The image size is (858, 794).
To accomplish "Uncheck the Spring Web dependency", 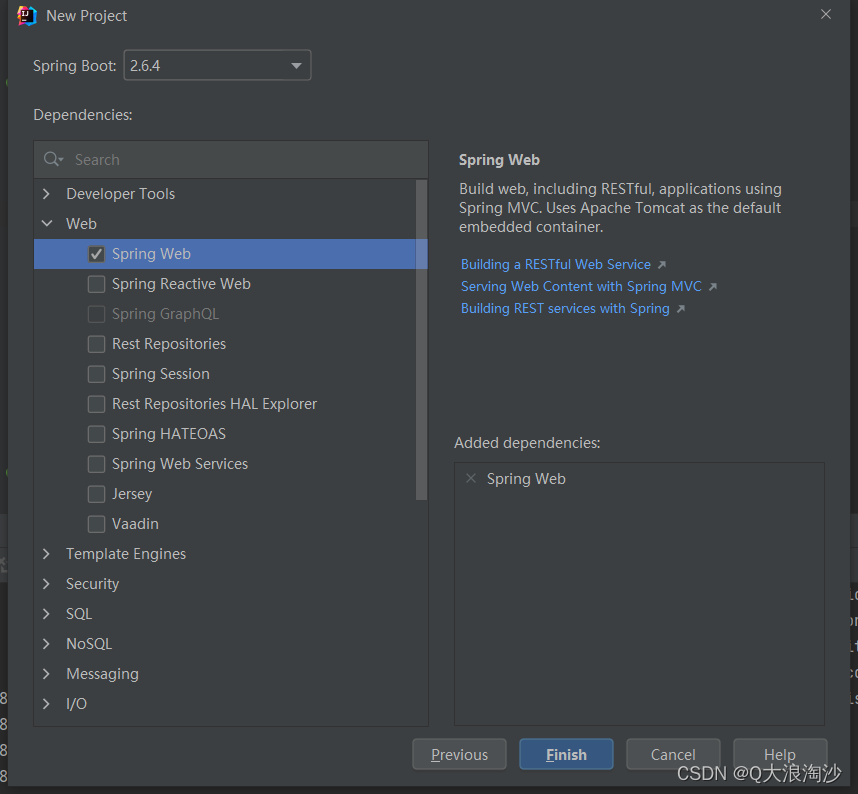I will pyautogui.click(x=96, y=254).
